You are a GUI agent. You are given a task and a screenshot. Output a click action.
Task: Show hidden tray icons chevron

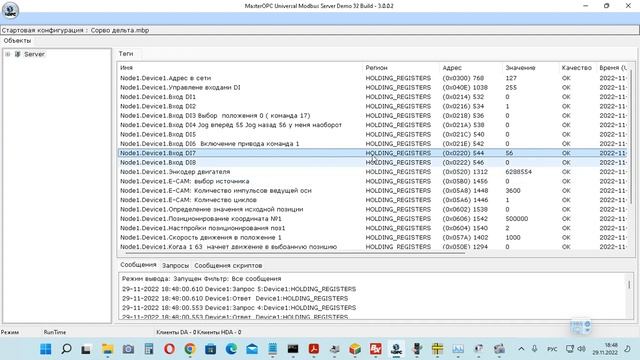coord(521,349)
